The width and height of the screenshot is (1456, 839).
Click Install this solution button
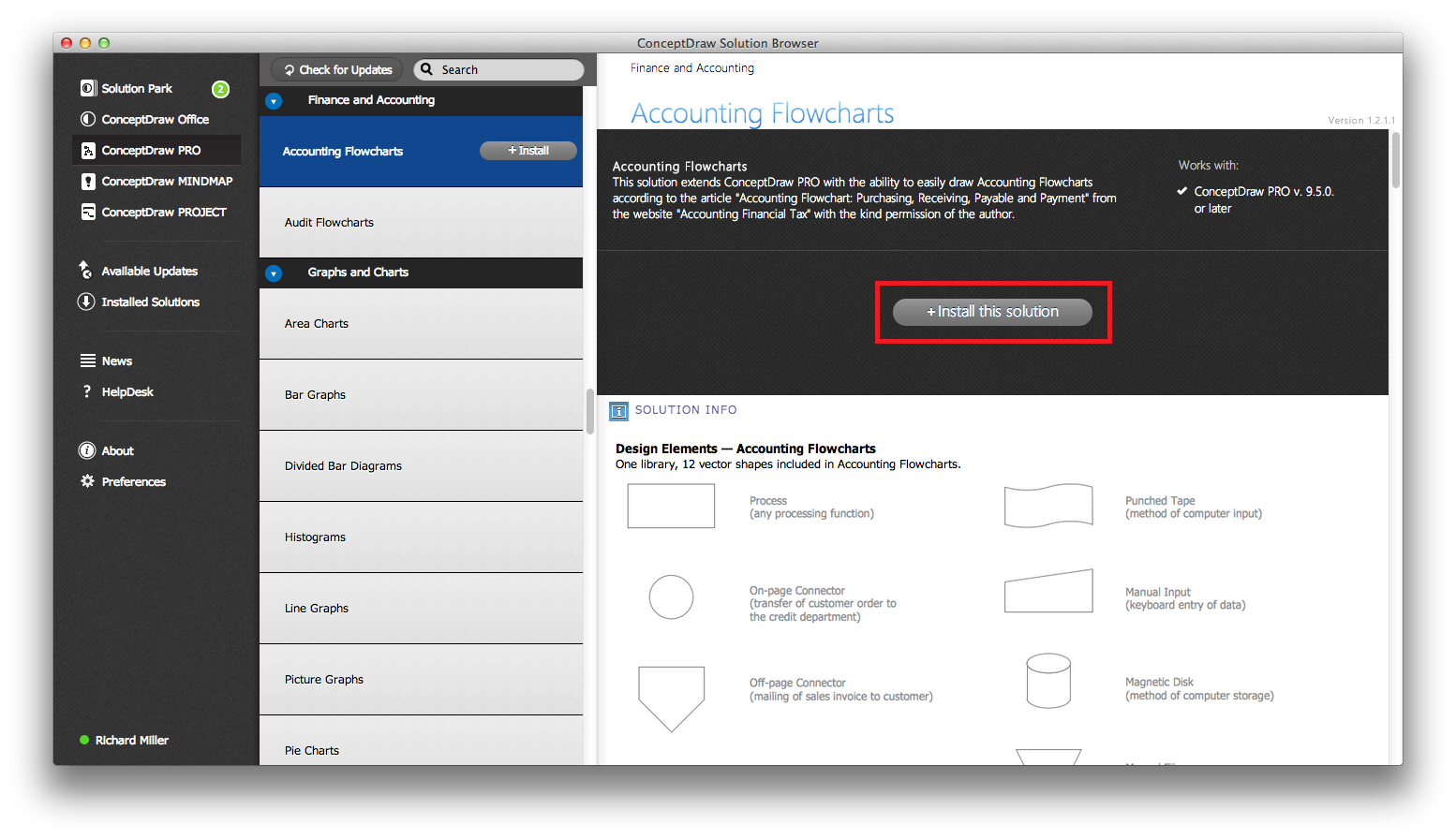tap(992, 312)
